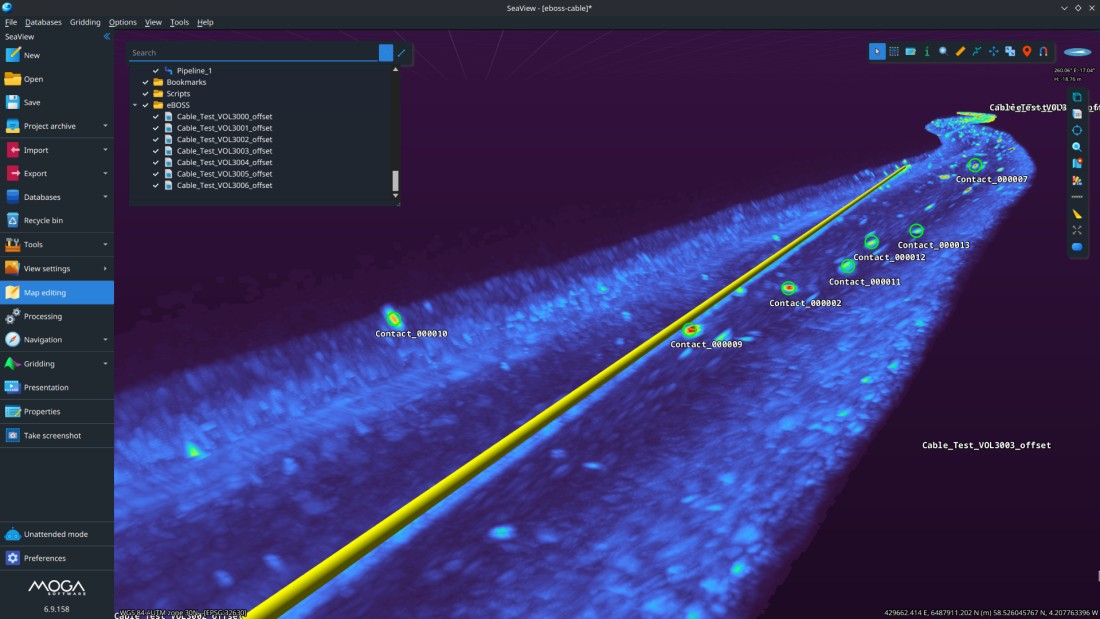Uncheck the Scripts folder checkbox
This screenshot has width=1100, height=619.
pos(145,93)
